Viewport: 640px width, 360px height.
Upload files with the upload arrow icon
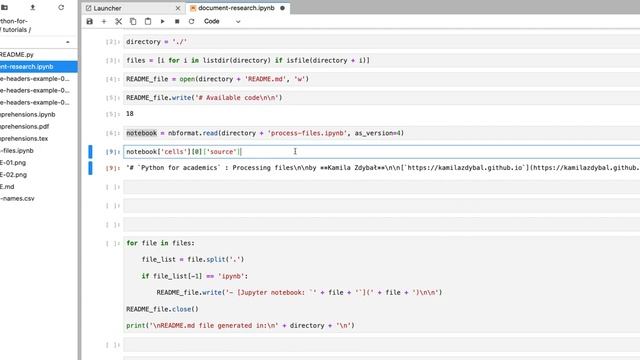[x=33, y=7]
